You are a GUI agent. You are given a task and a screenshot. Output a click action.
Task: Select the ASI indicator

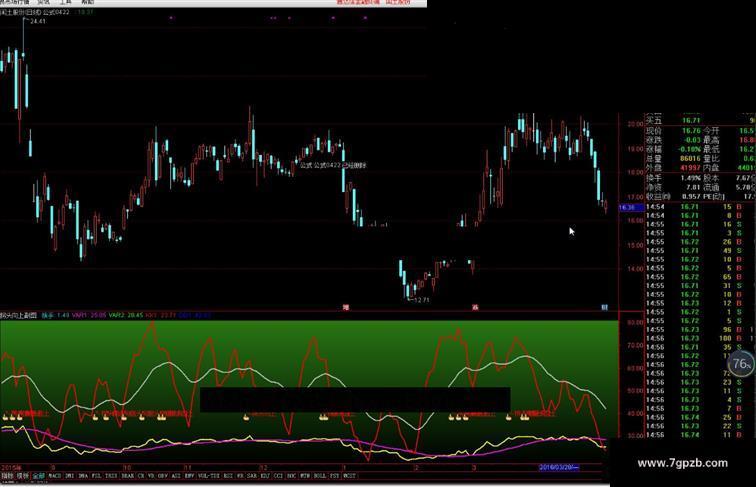(176, 476)
